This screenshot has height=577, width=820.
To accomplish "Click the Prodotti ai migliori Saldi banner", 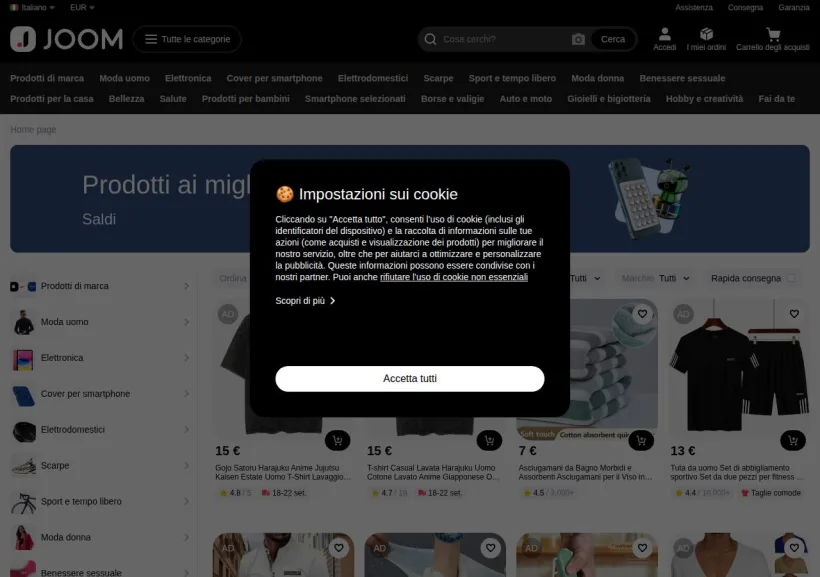I will (x=410, y=199).
